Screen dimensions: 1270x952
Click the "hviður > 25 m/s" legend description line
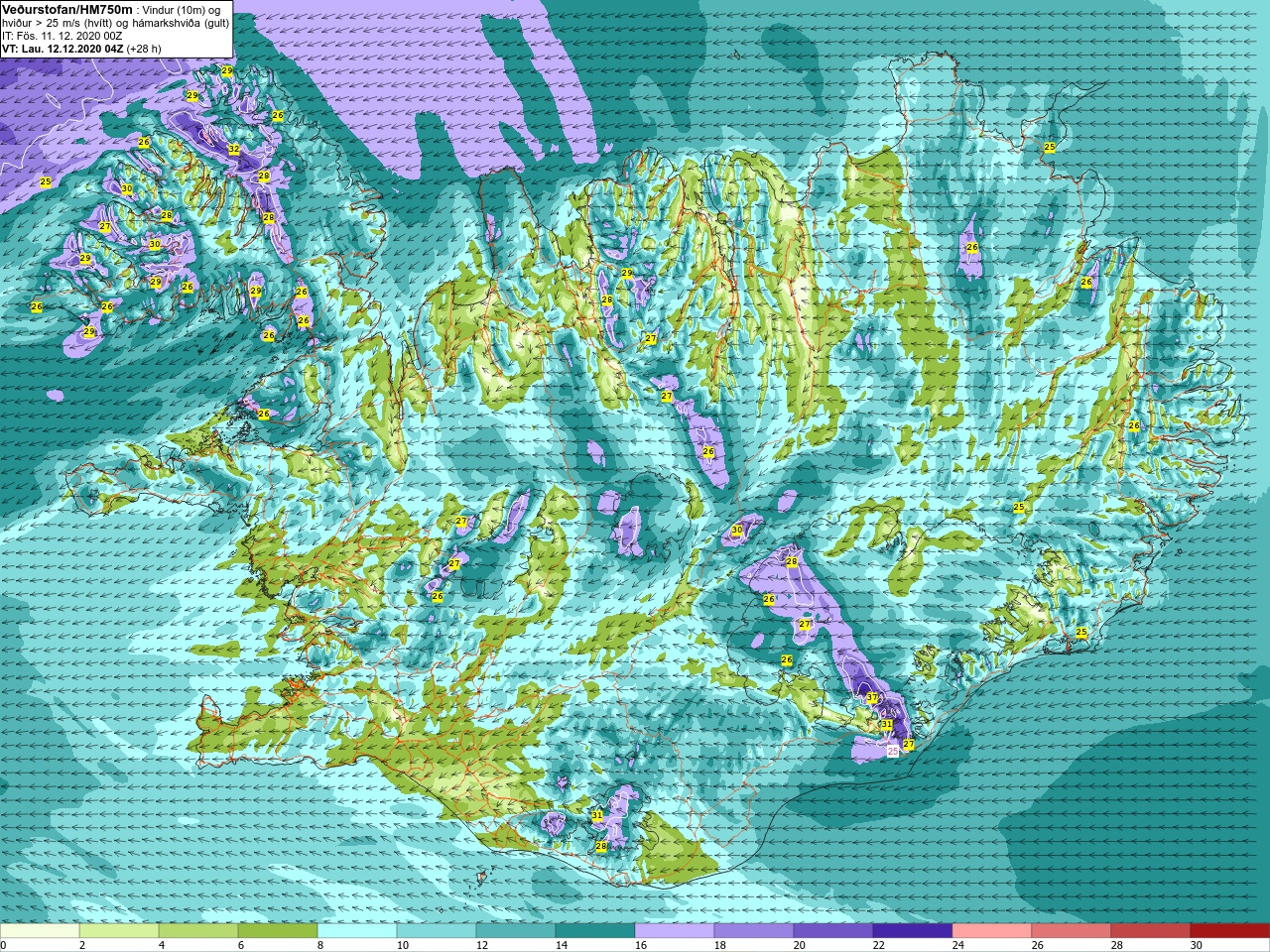tap(115, 23)
